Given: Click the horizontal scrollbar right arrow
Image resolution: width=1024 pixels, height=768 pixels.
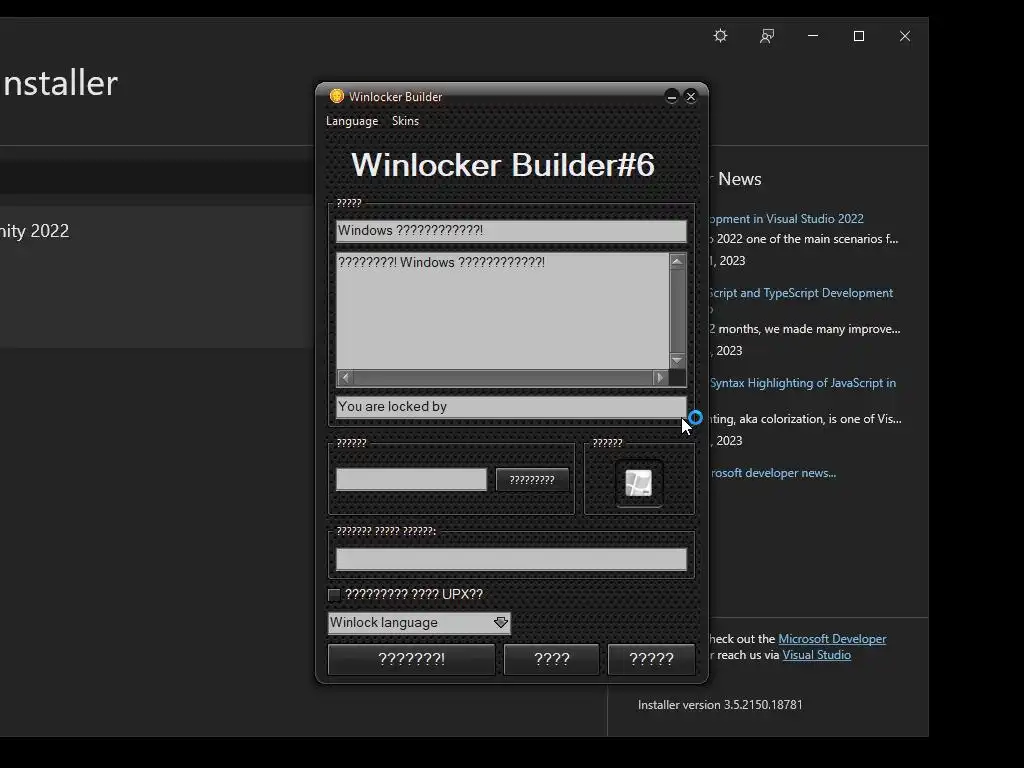Looking at the screenshot, I should point(660,377).
